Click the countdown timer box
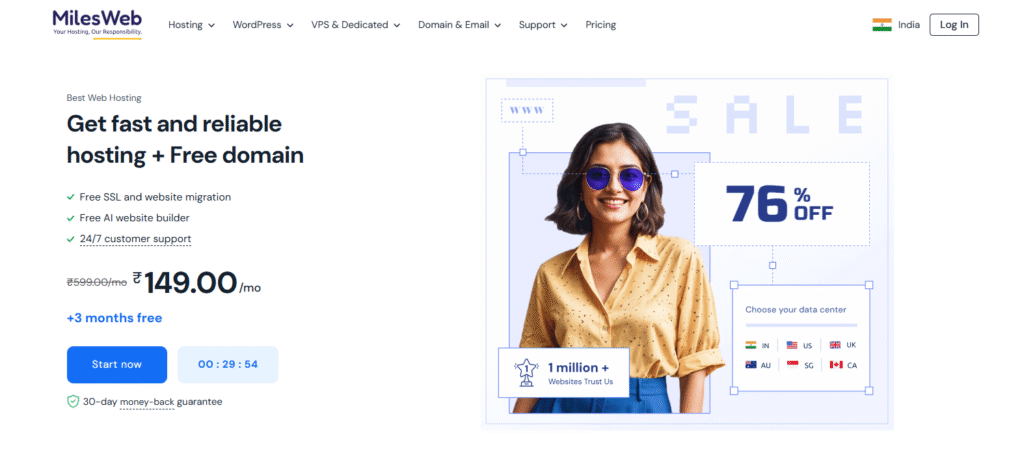 pos(228,364)
